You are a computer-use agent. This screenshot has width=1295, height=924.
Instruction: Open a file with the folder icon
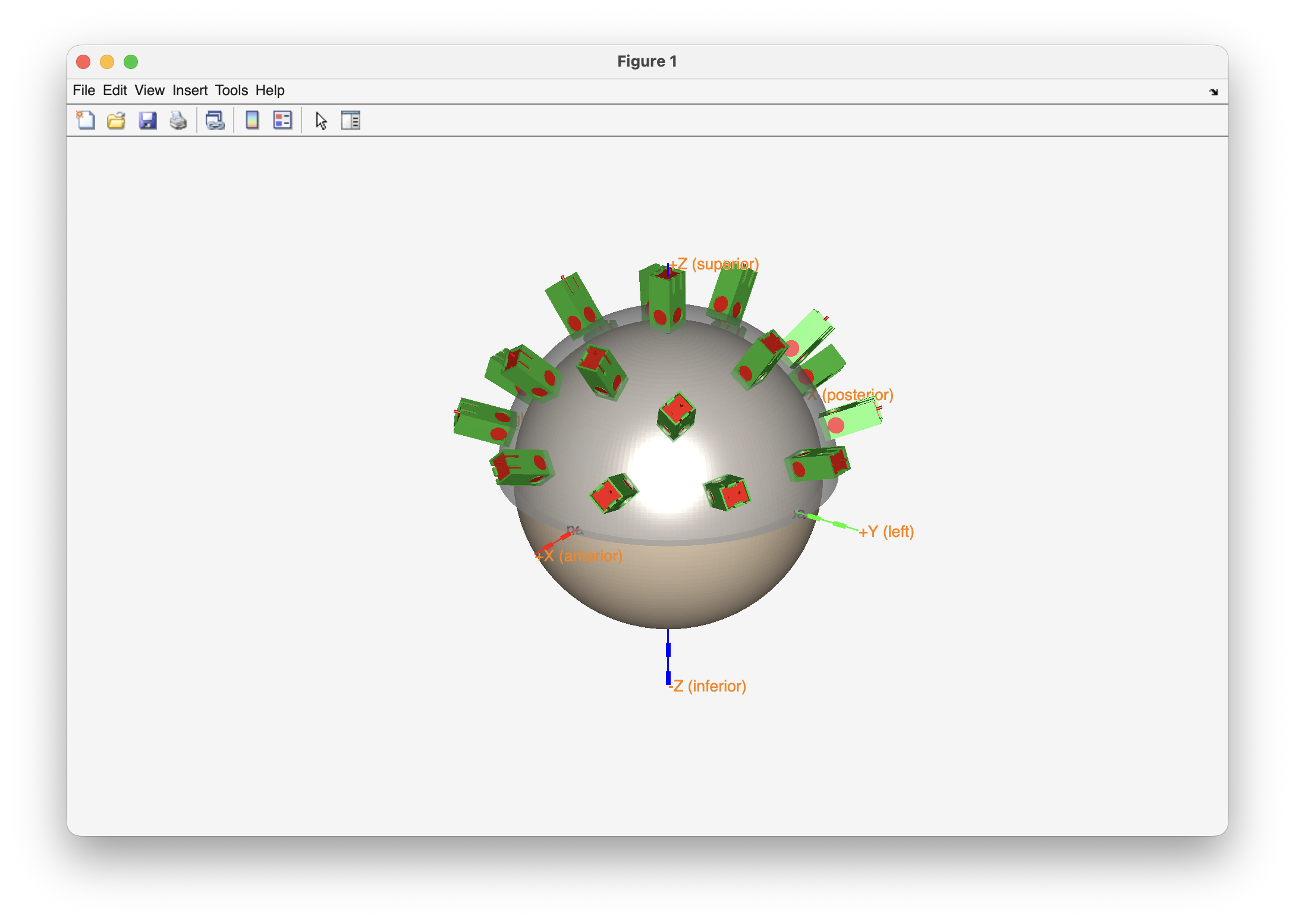click(116, 120)
